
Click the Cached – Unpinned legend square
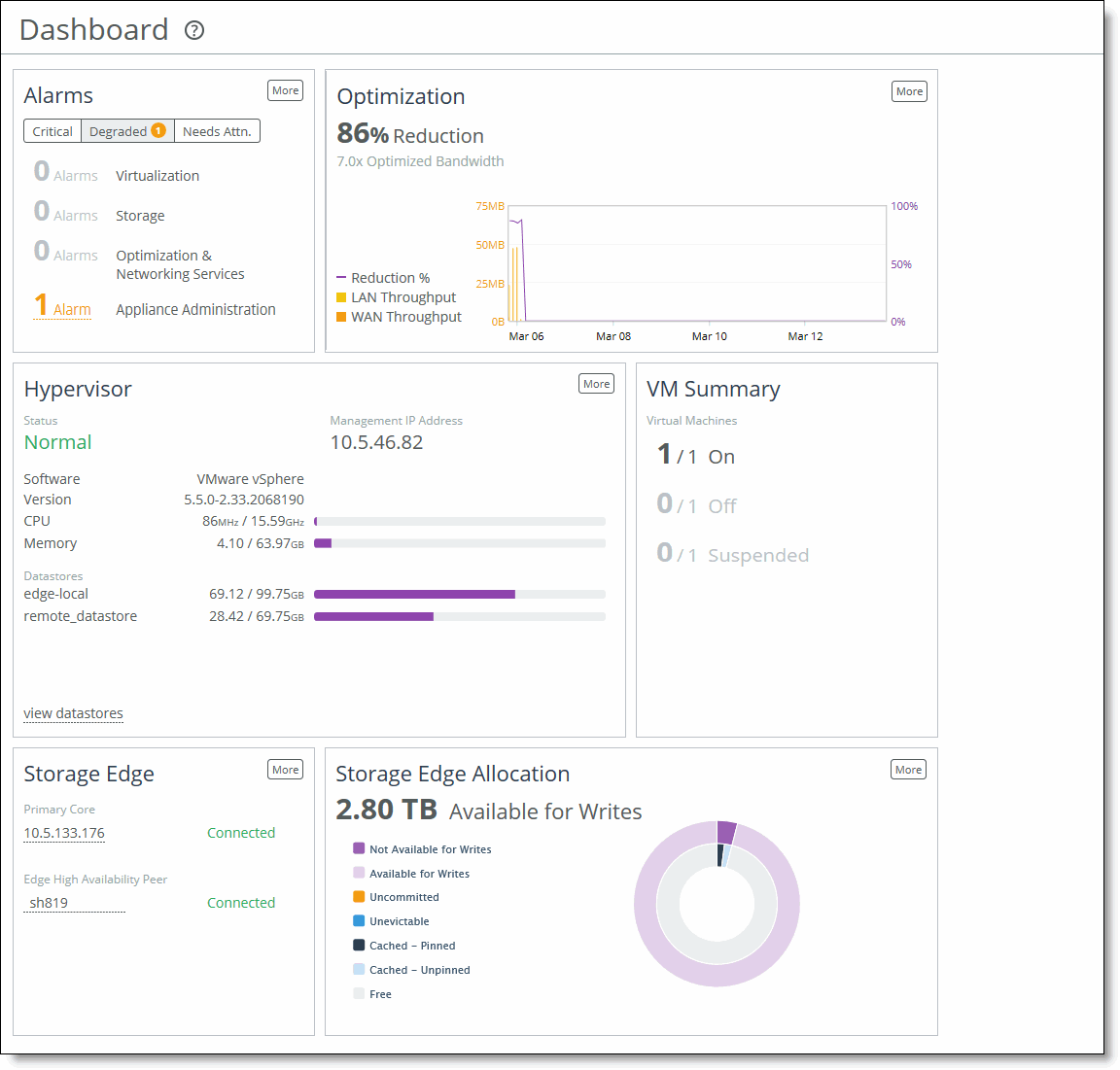coord(359,969)
